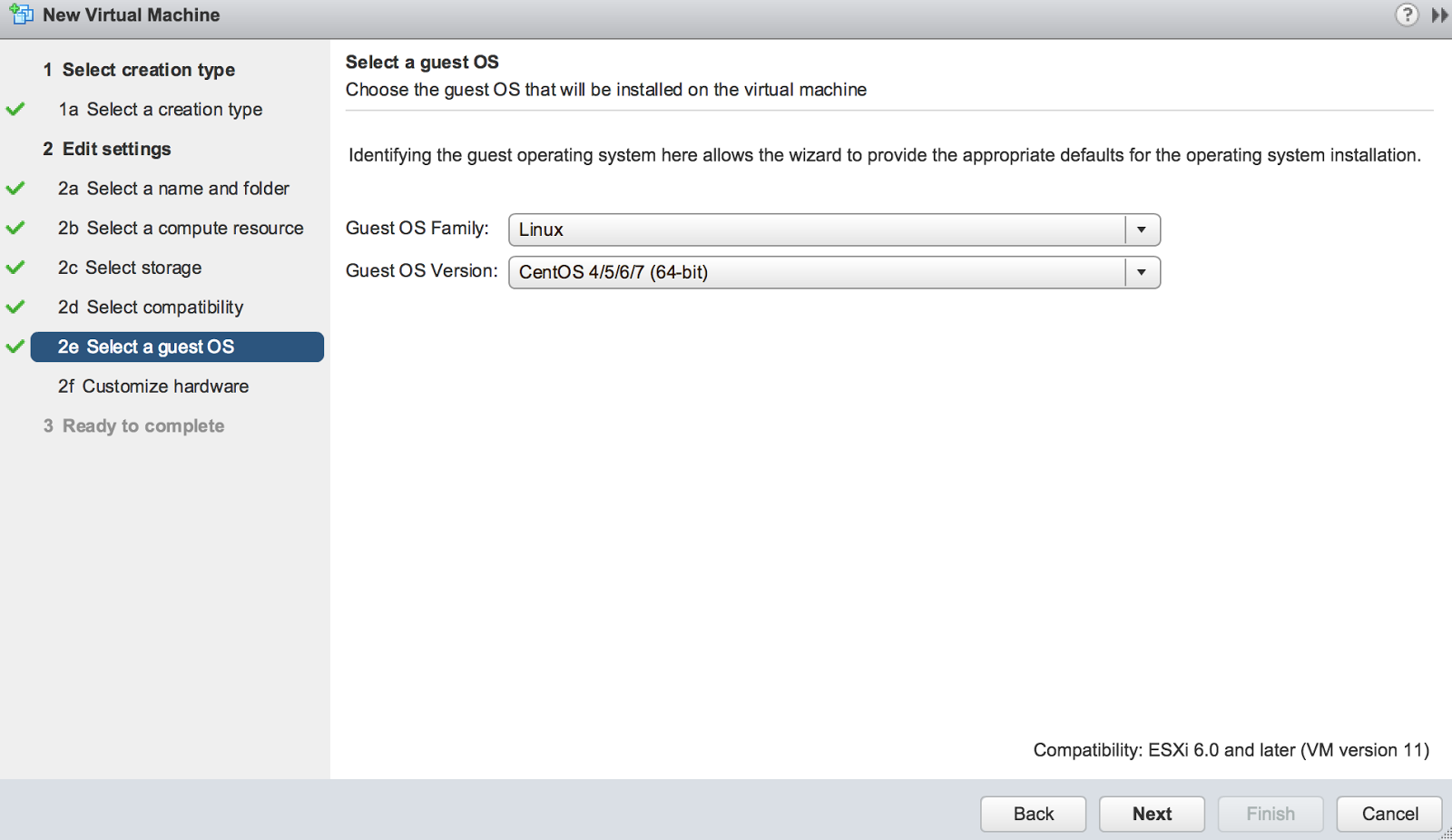Click the 2 Edit settings heading
This screenshot has width=1452, height=840.
[x=107, y=149]
